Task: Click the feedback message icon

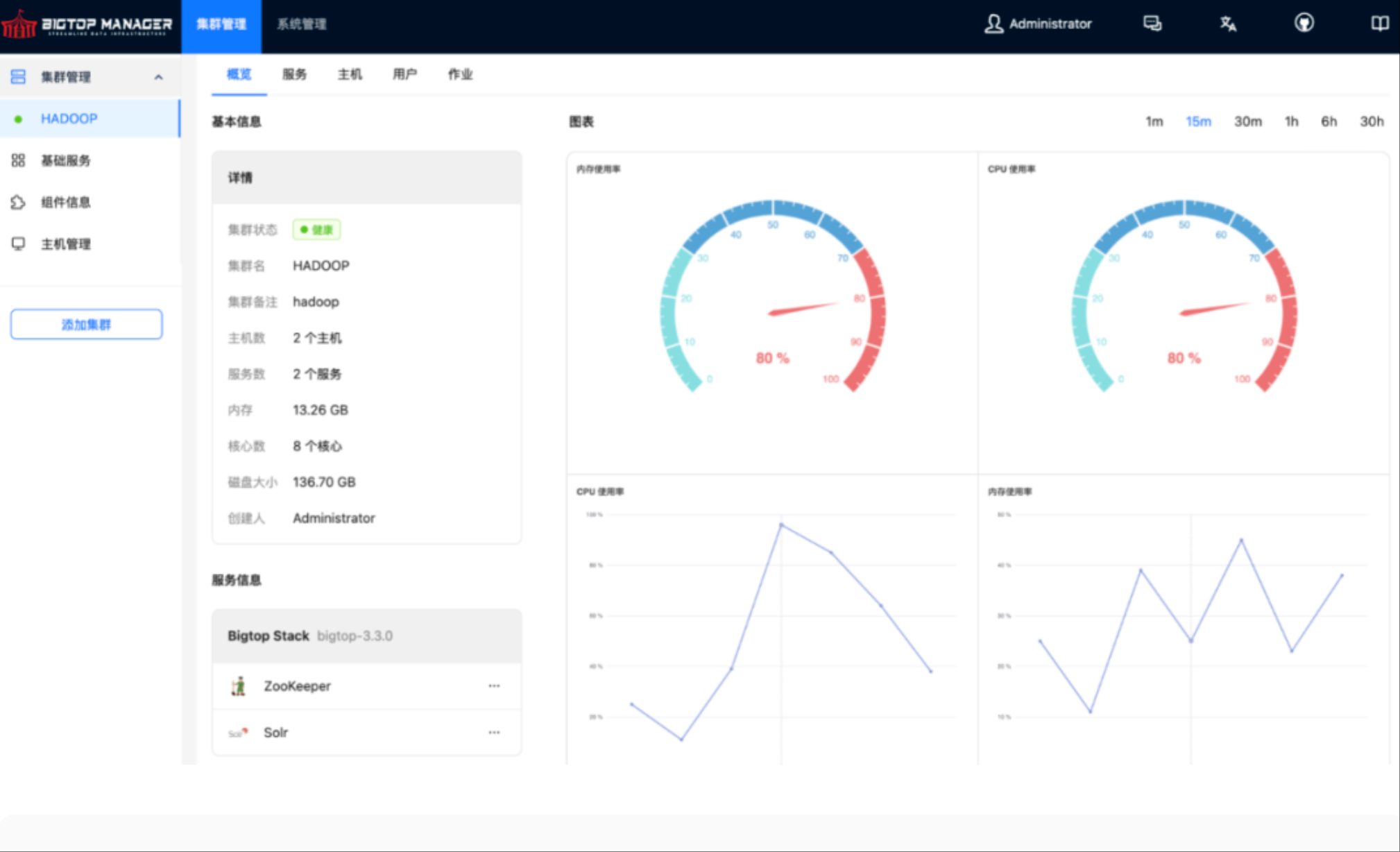Action: click(1153, 24)
